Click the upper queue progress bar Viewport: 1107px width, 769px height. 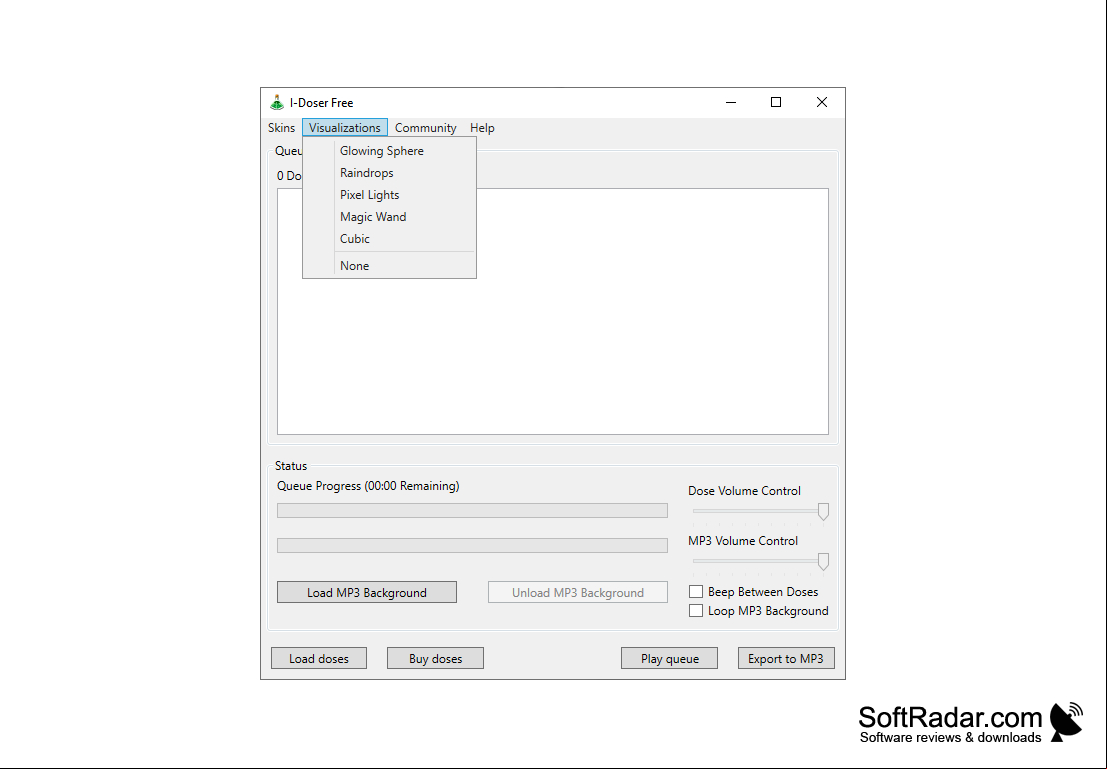coord(472,511)
